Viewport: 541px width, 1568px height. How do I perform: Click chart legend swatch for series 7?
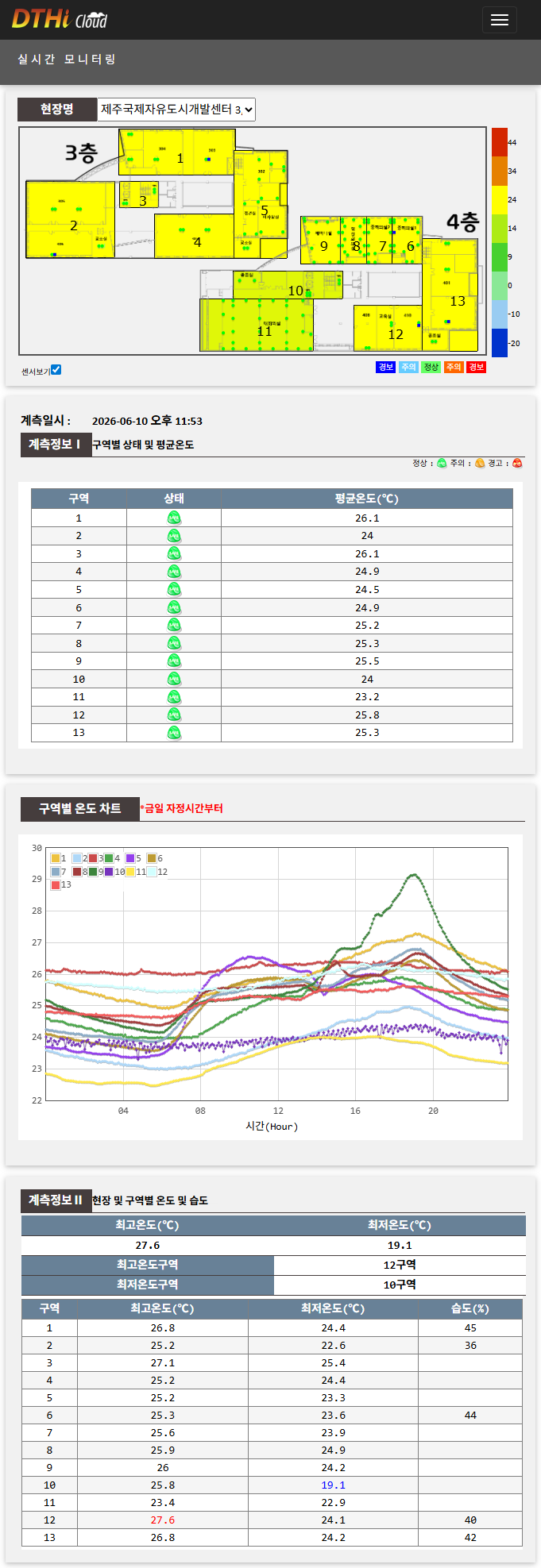[56, 872]
